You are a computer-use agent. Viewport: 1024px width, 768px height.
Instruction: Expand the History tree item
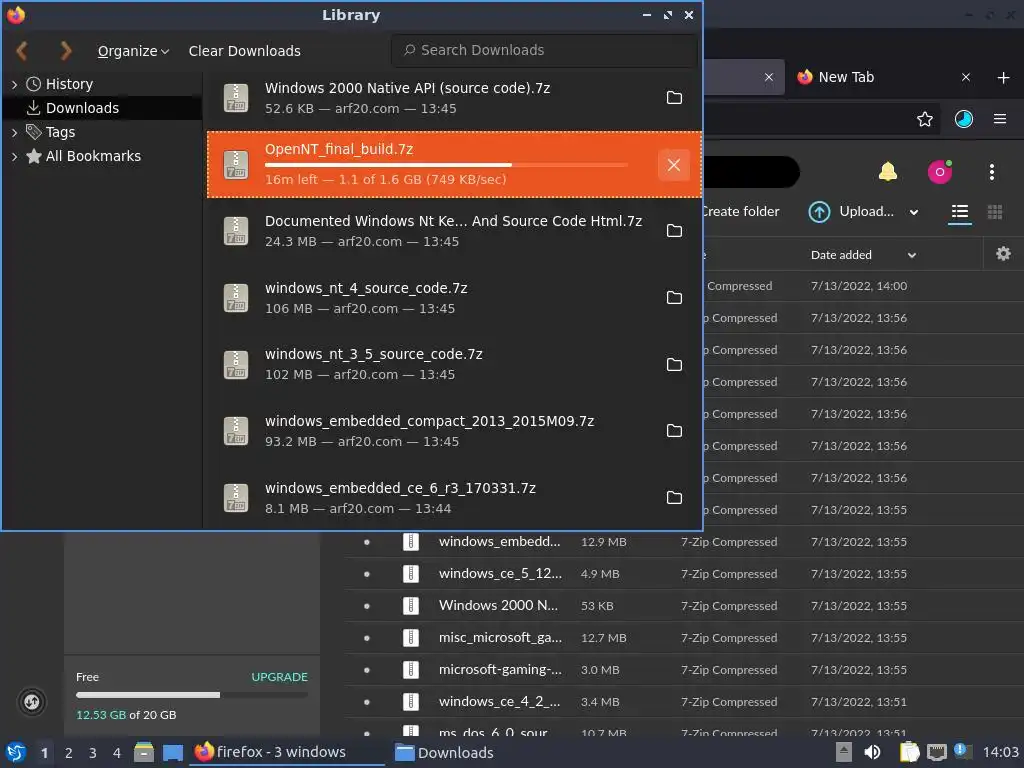[x=14, y=84]
